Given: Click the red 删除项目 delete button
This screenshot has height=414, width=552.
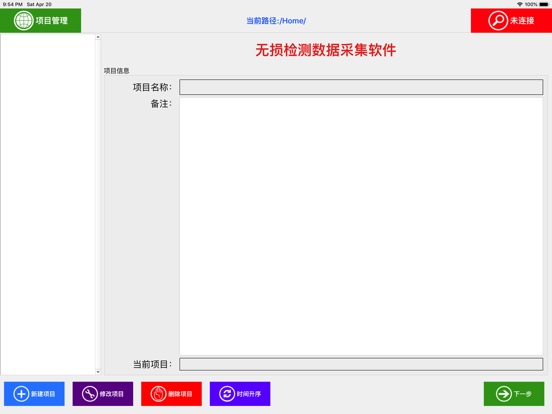Looking at the screenshot, I should pyautogui.click(x=171, y=394).
